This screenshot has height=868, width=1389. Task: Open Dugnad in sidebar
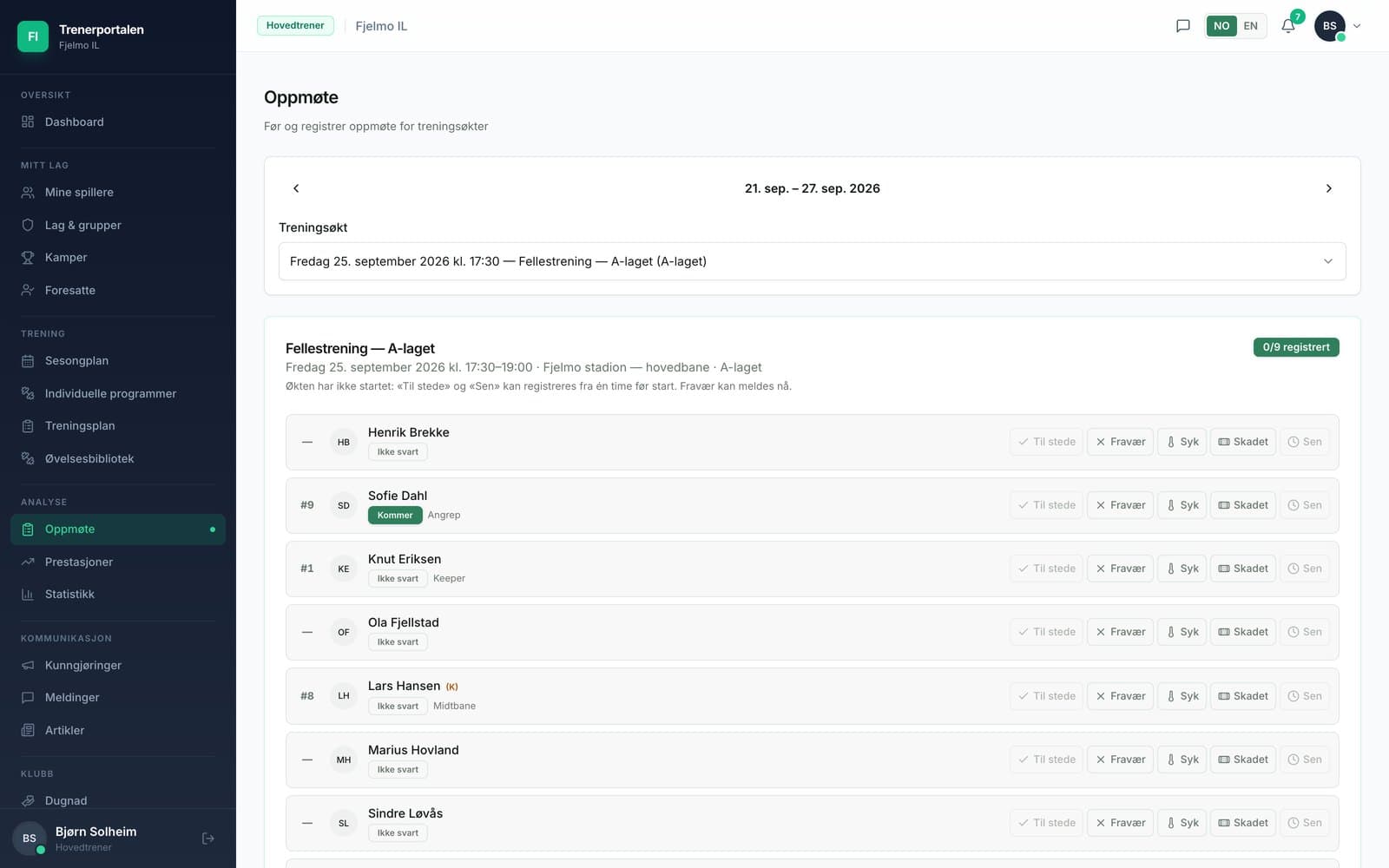[118, 800]
